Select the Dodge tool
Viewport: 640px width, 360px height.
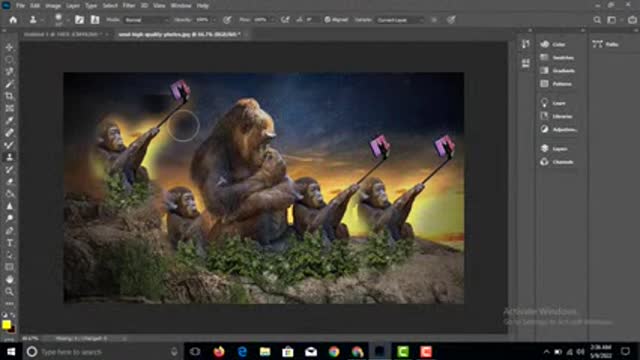point(9,218)
